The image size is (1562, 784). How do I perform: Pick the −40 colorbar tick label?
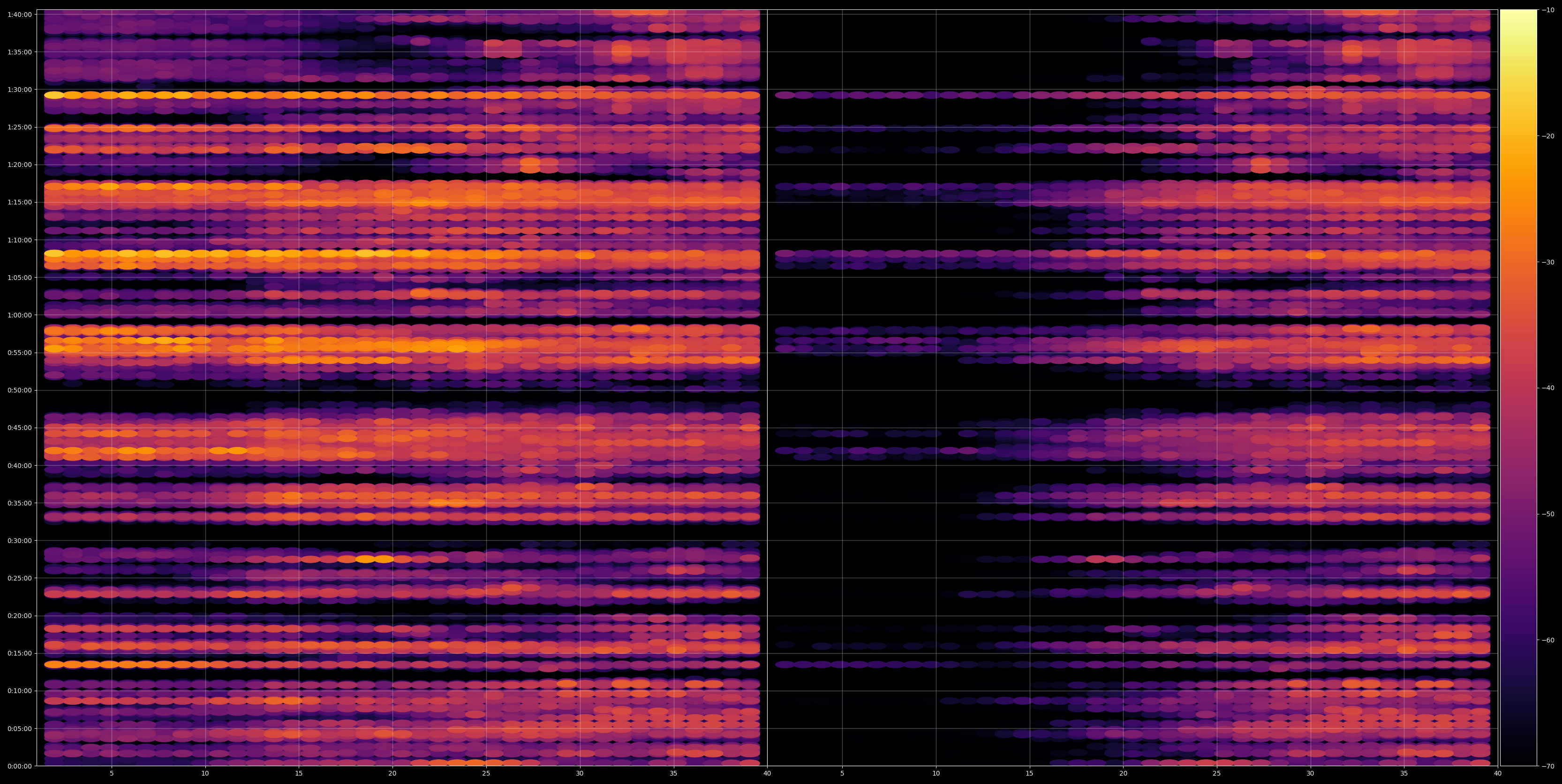1548,388
